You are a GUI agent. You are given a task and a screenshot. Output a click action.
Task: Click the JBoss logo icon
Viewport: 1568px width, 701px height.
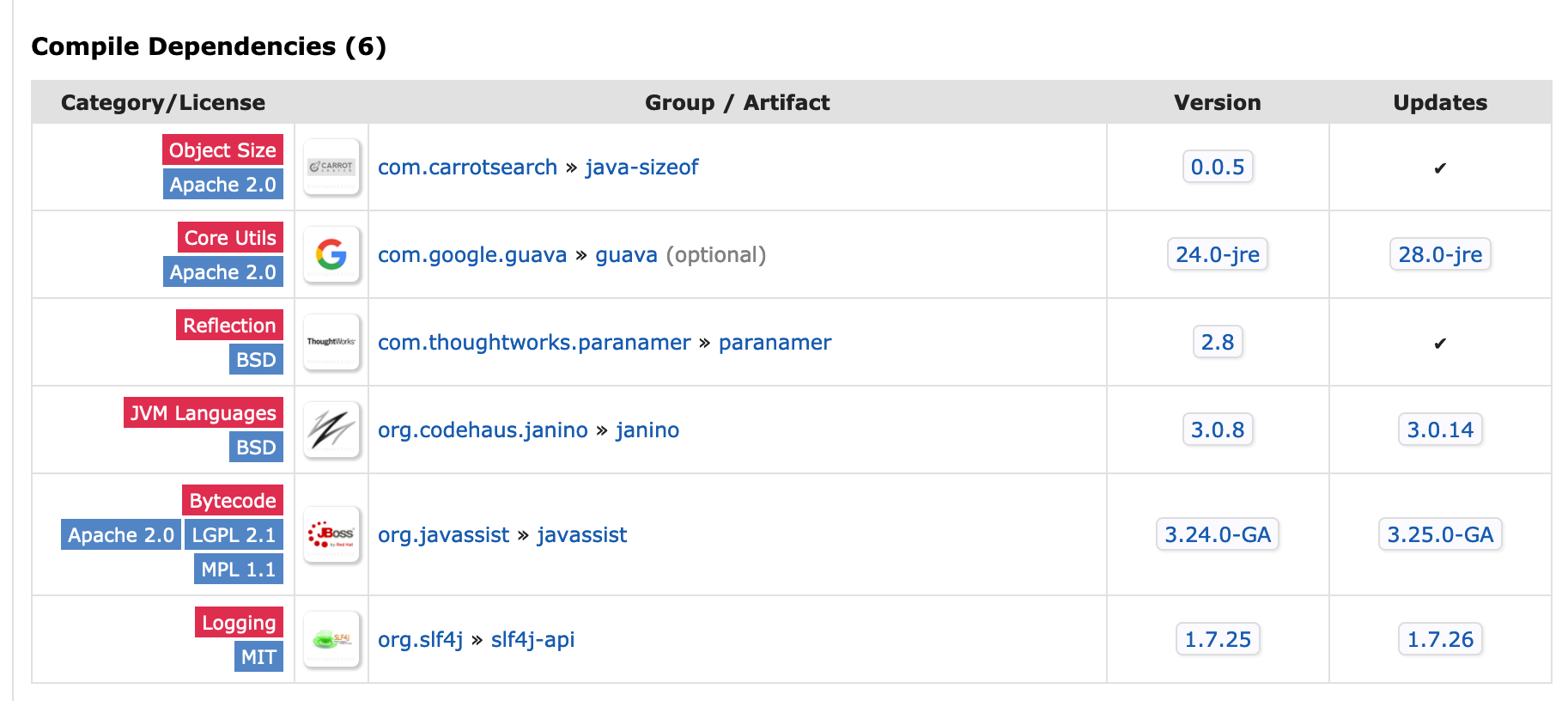(331, 534)
